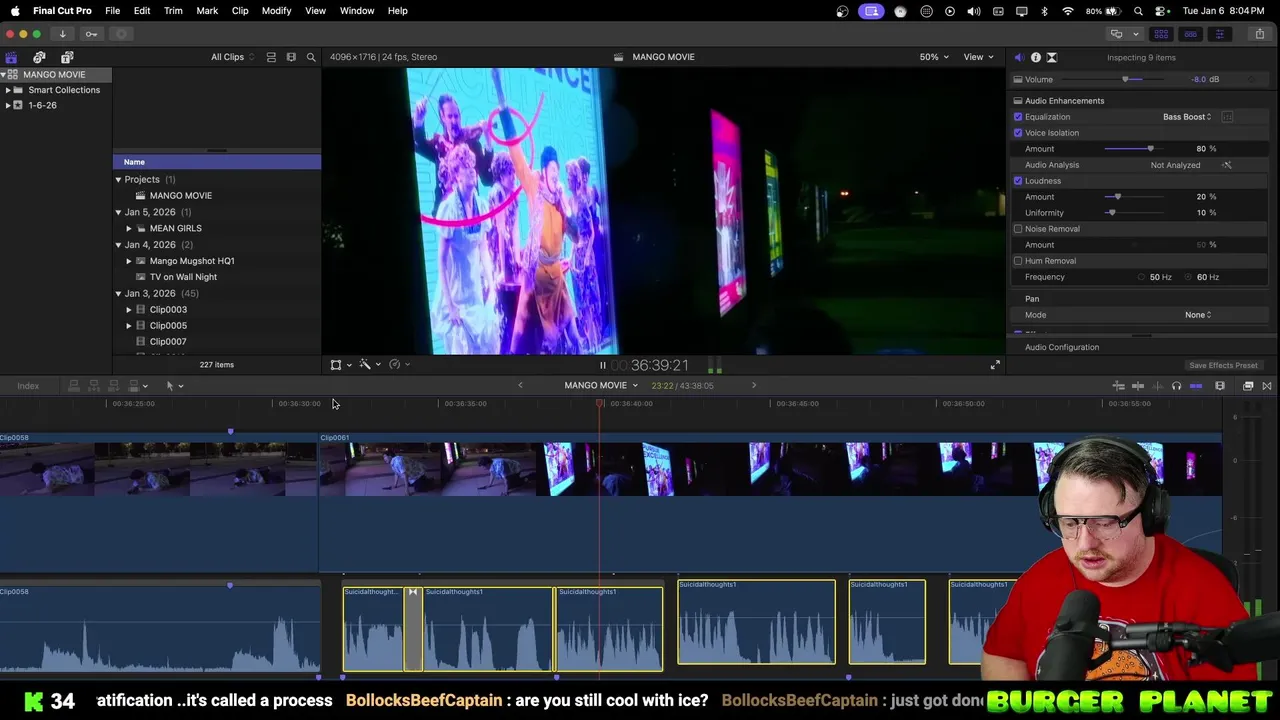Screen dimensions: 1280x720
Task: Open the viewer View options dropdown
Action: tap(978, 57)
